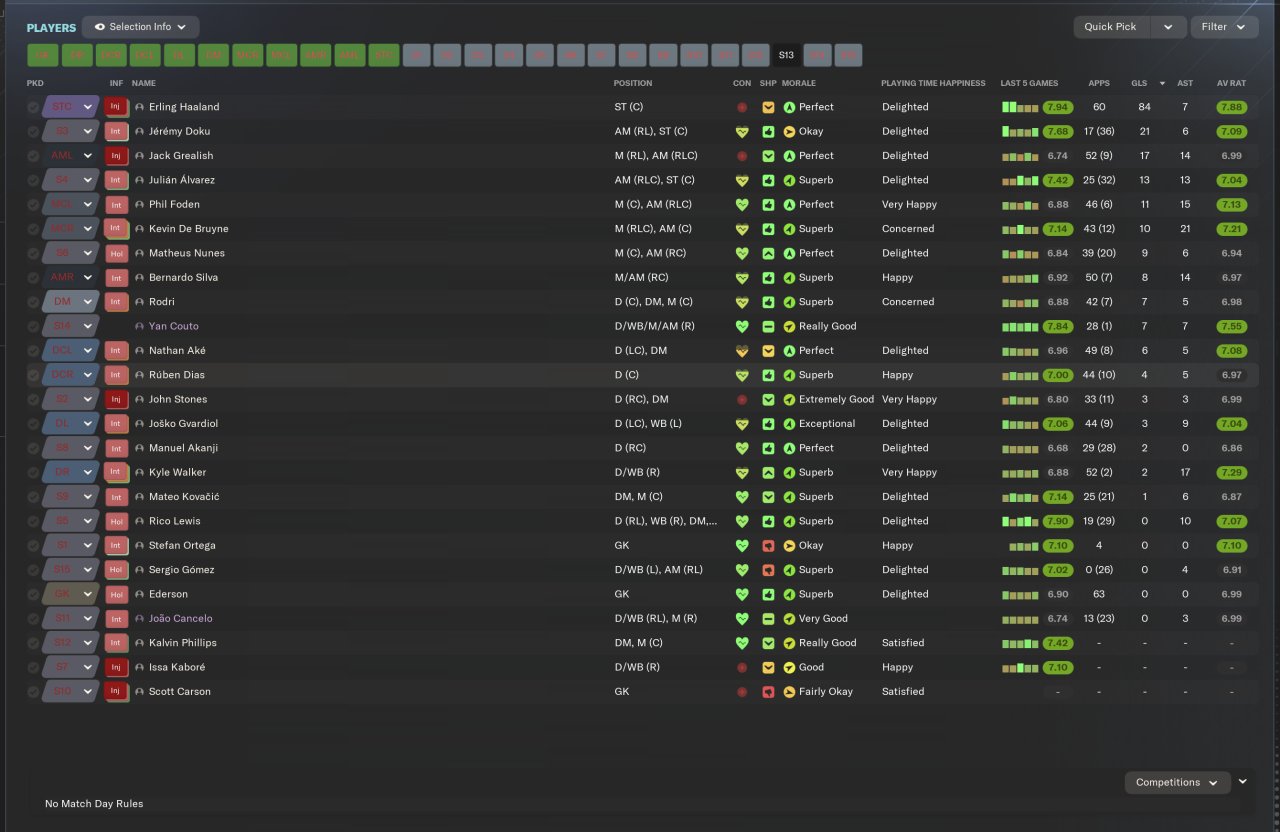
Task: Sort by the Name column header
Action: 144,83
